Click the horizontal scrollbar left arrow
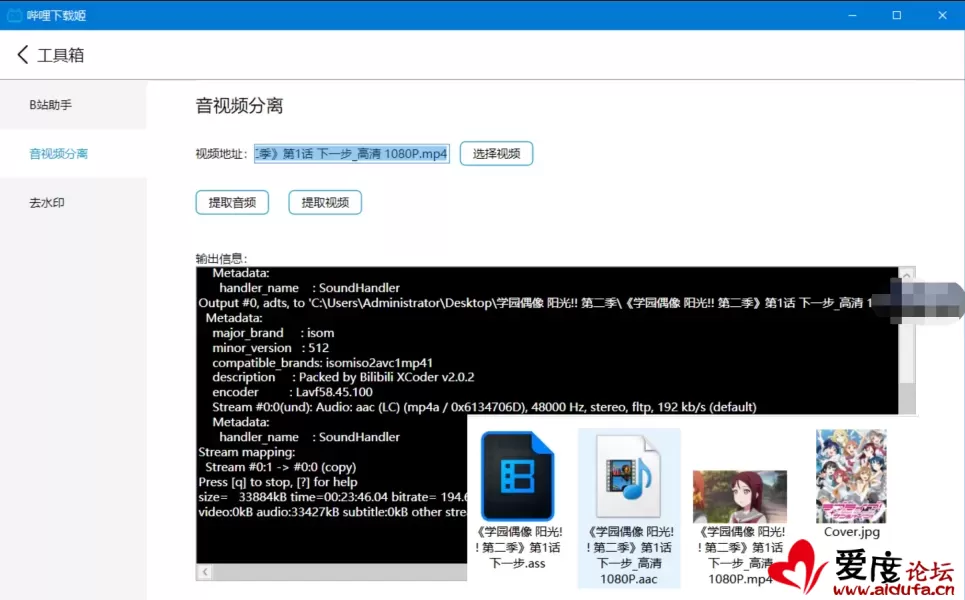This screenshot has width=965, height=600. point(205,572)
